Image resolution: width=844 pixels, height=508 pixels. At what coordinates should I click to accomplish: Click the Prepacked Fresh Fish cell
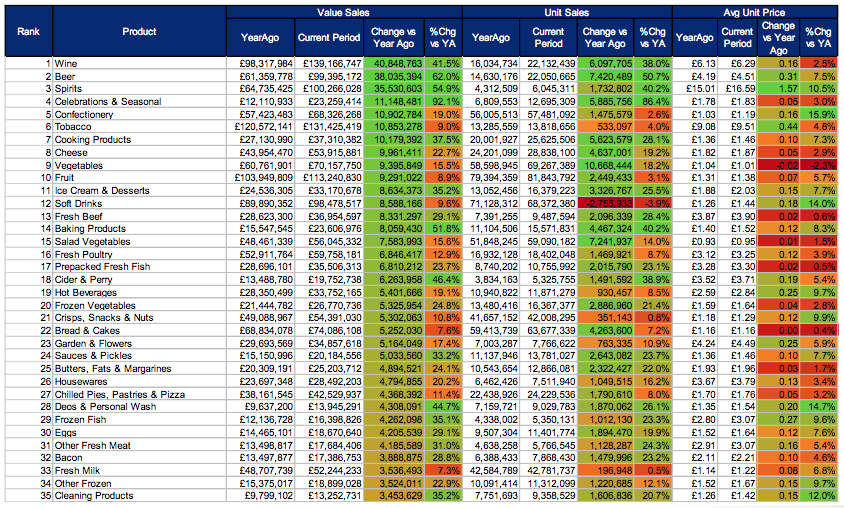139,267
